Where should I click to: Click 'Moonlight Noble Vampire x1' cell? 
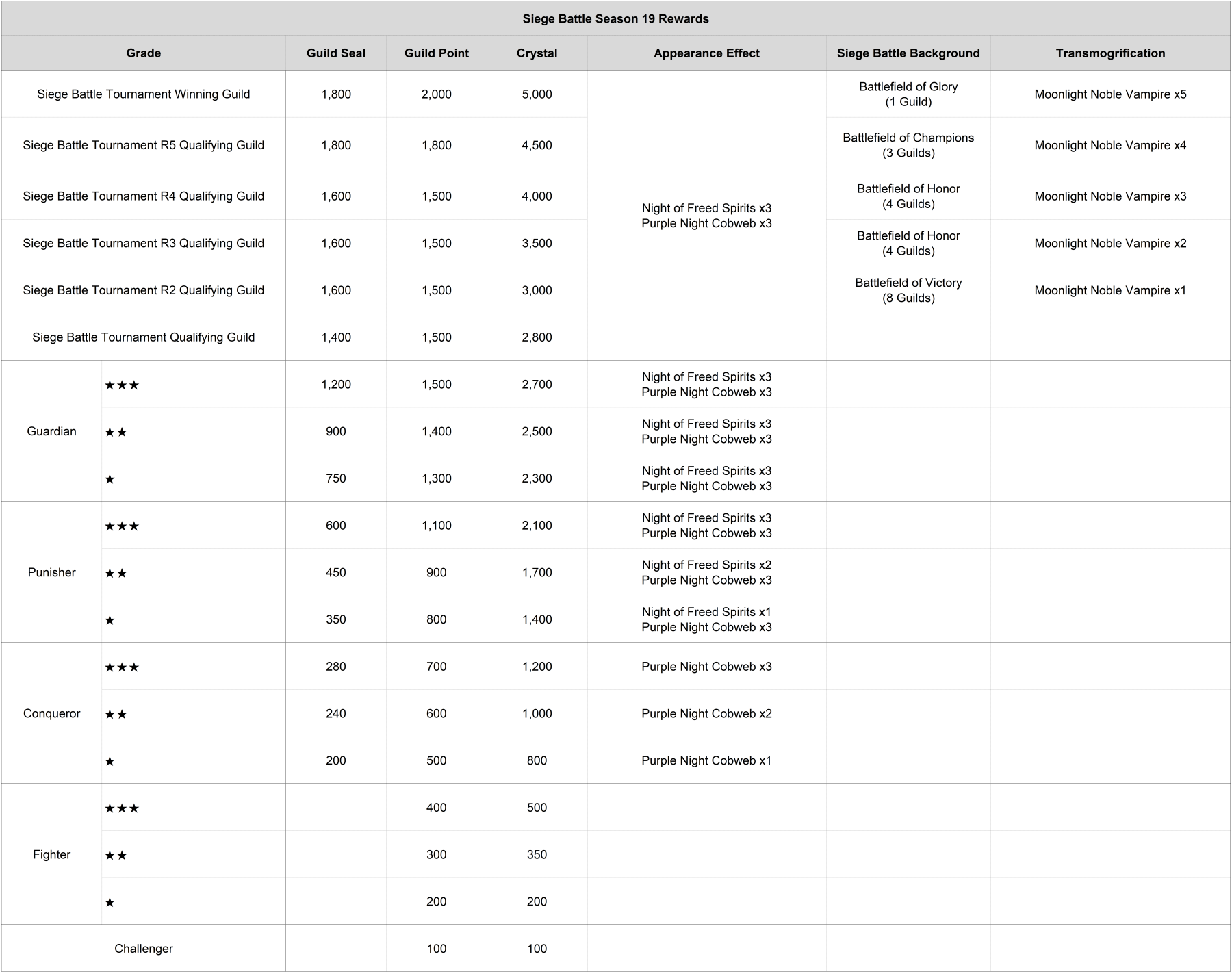click(1110, 290)
